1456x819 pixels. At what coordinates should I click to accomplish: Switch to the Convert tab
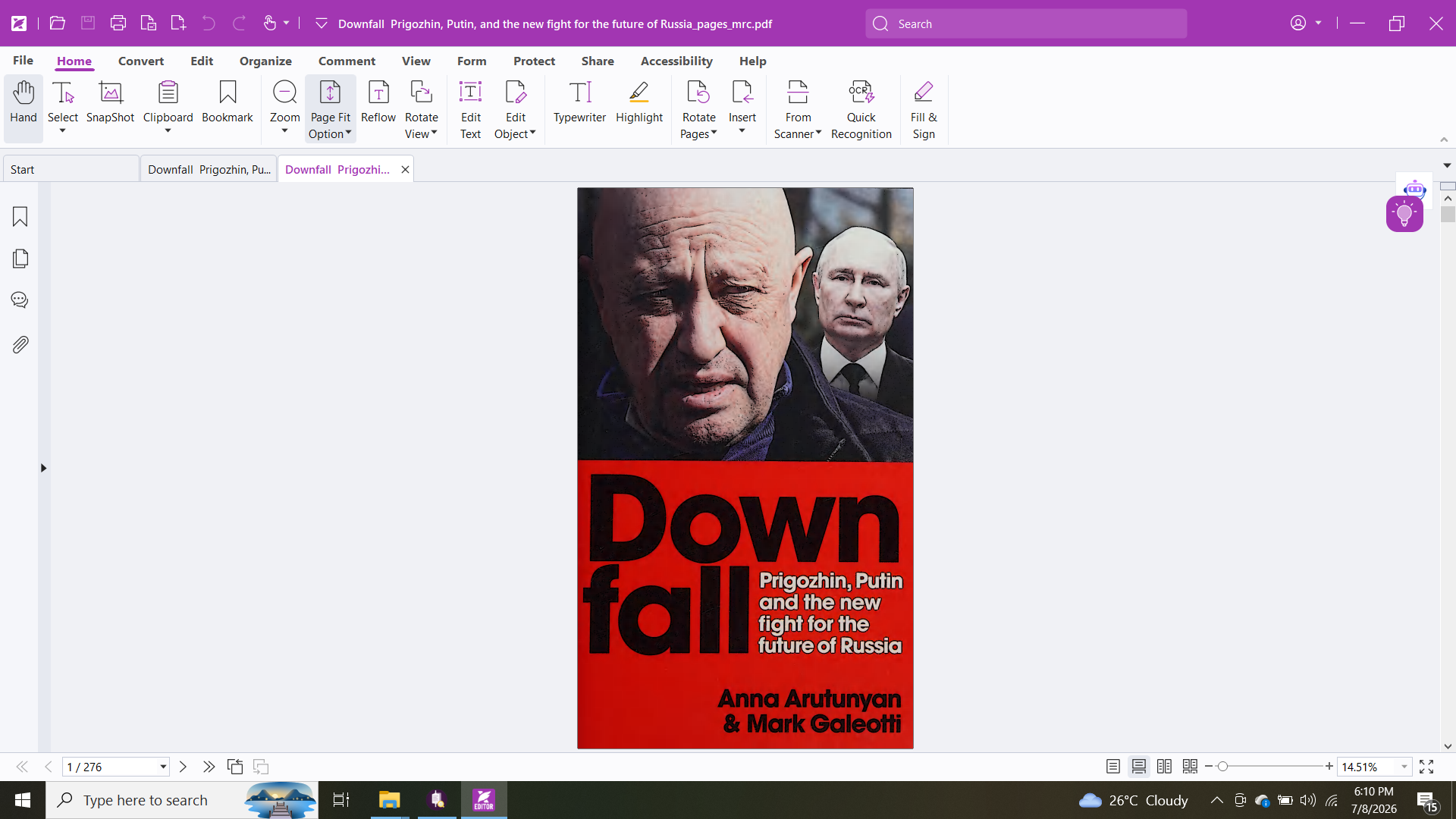(141, 61)
